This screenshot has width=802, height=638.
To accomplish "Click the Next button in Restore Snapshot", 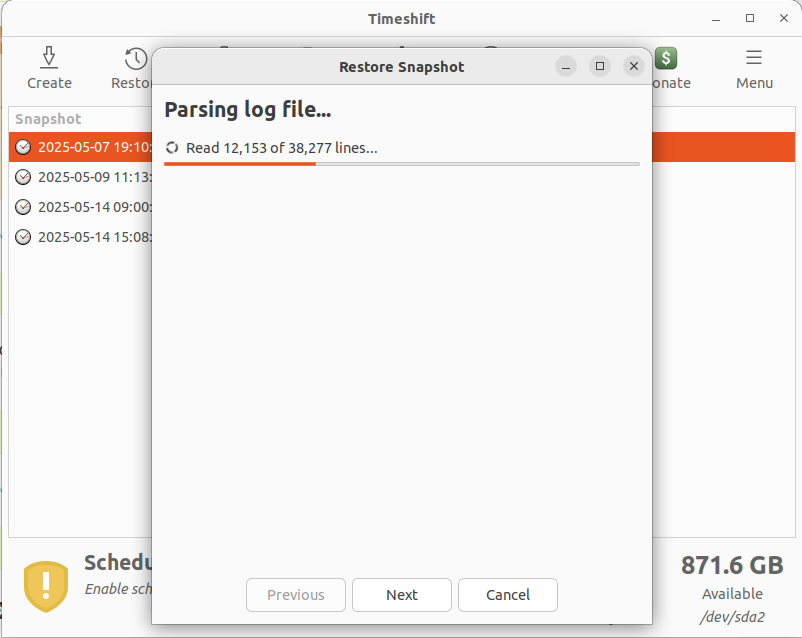I will coord(402,595).
